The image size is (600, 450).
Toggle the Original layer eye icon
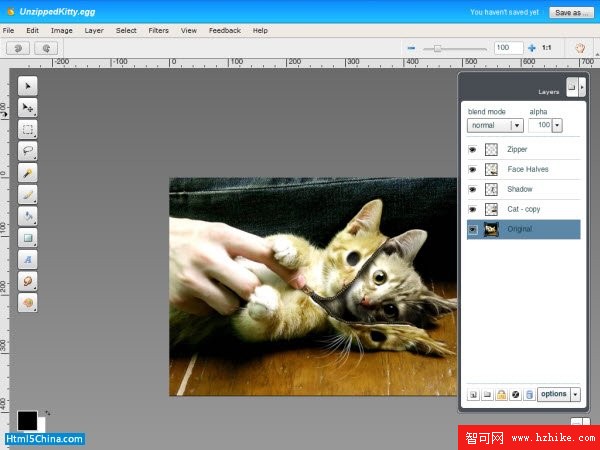[473, 230]
